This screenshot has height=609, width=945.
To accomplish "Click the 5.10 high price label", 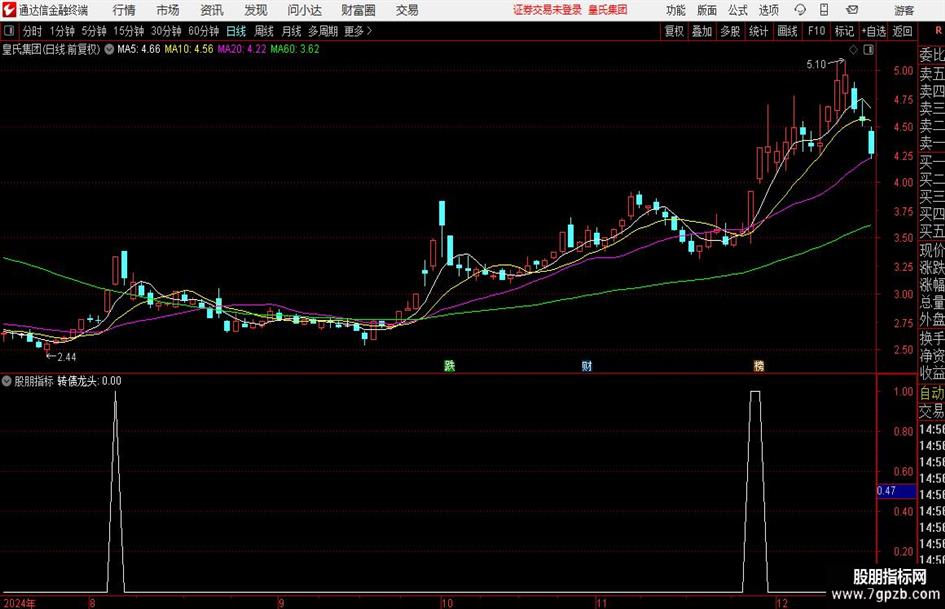I will pos(816,65).
